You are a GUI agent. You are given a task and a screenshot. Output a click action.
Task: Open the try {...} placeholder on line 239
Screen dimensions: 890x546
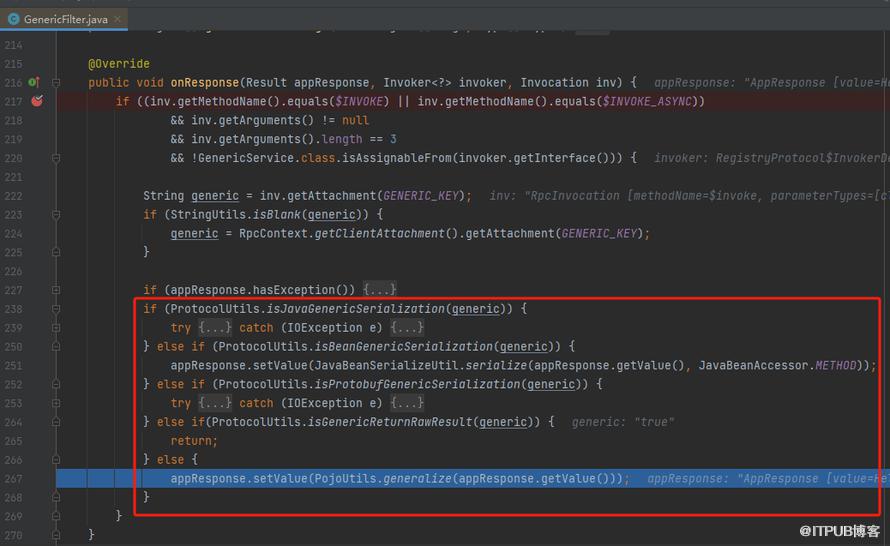(215, 327)
